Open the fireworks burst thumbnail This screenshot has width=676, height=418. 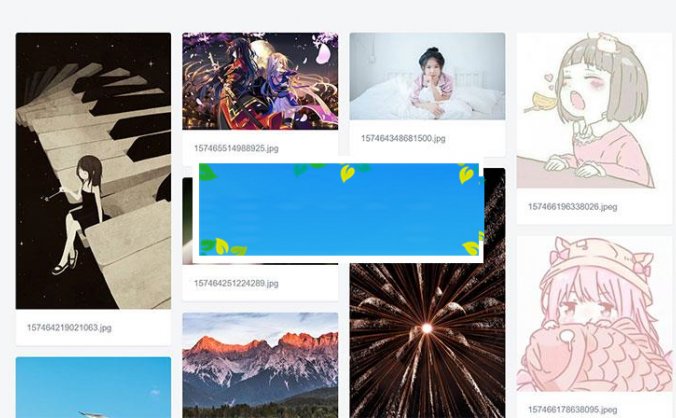427,340
